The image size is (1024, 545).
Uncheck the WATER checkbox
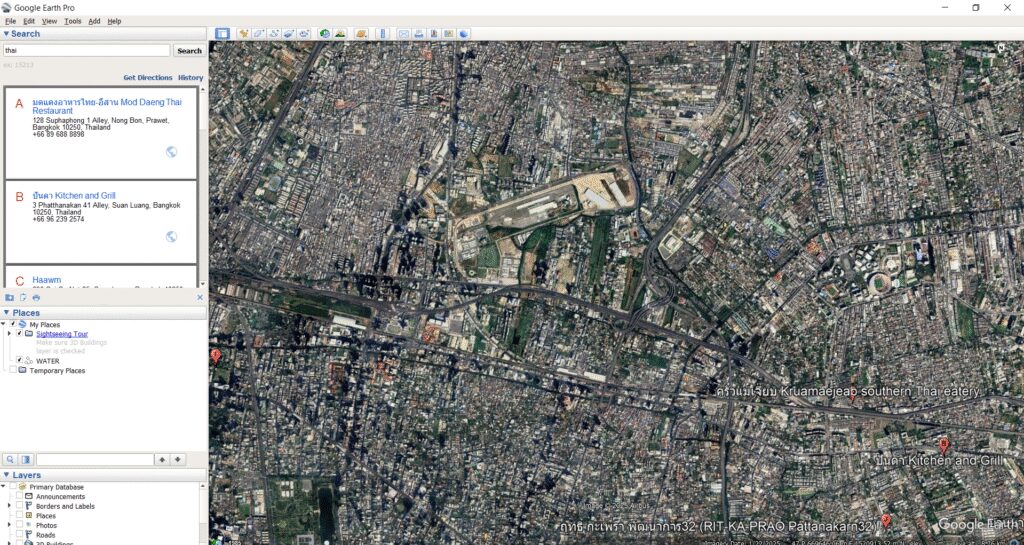(20, 360)
